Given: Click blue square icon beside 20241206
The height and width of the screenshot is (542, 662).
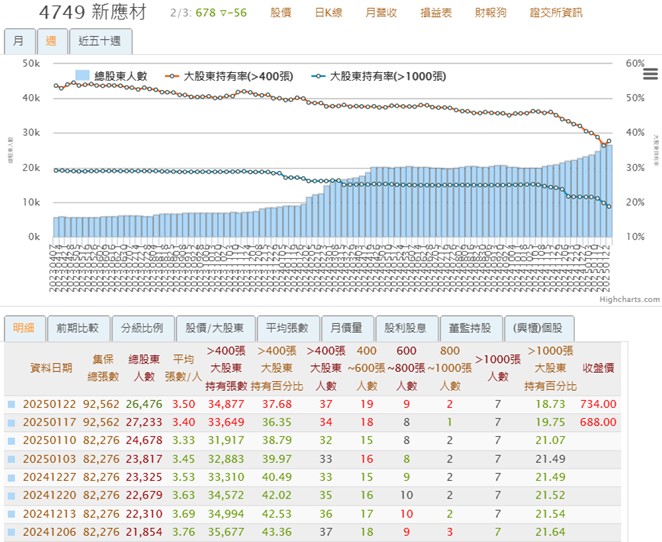Looking at the screenshot, I should click(x=11, y=532).
